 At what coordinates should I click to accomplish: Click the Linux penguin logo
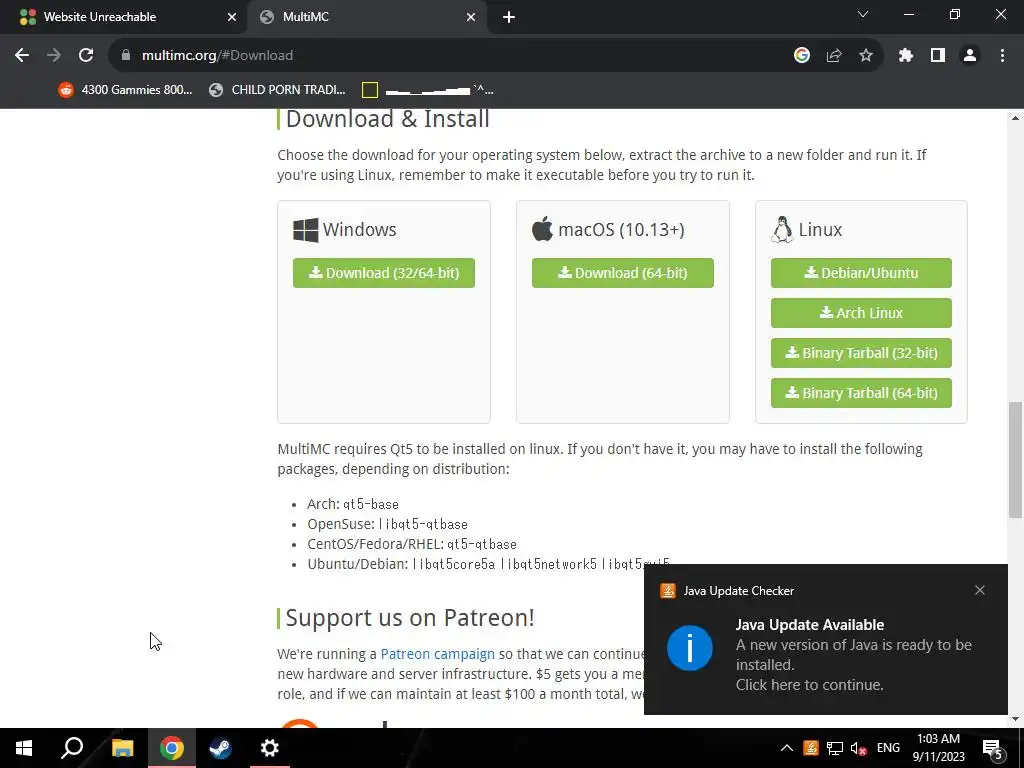point(782,230)
